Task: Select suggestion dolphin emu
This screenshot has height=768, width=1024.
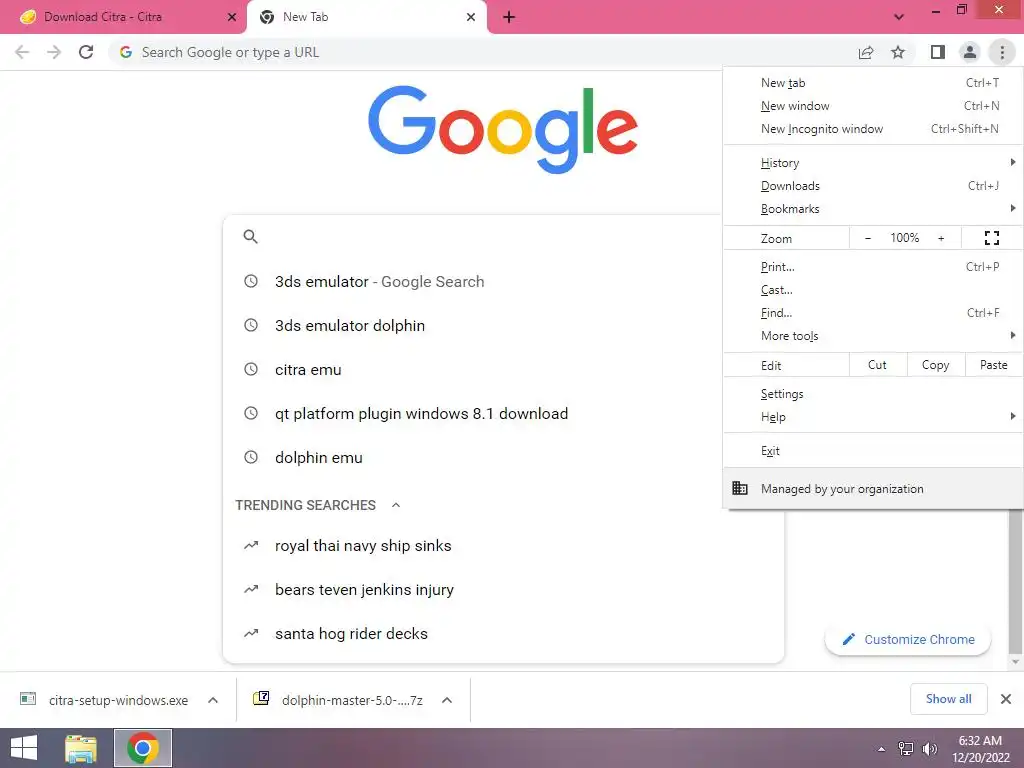Action: [503, 457]
